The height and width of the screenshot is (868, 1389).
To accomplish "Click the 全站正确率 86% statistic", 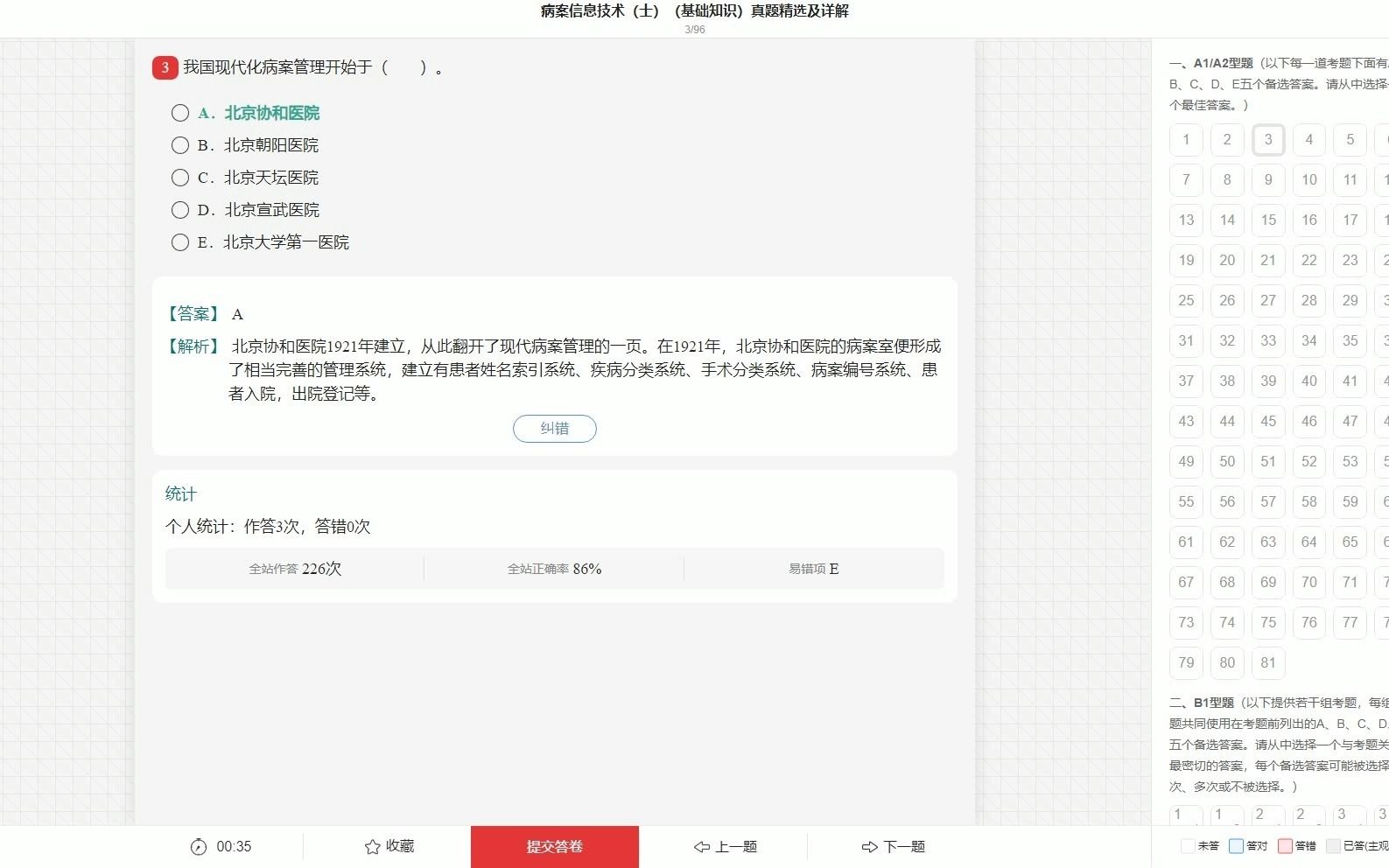I will coord(555,569).
